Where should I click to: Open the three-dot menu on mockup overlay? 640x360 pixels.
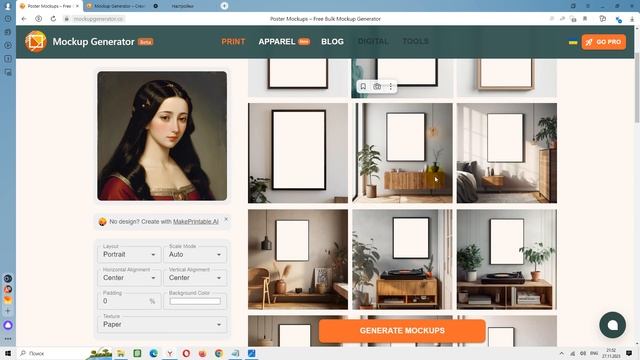[391, 87]
